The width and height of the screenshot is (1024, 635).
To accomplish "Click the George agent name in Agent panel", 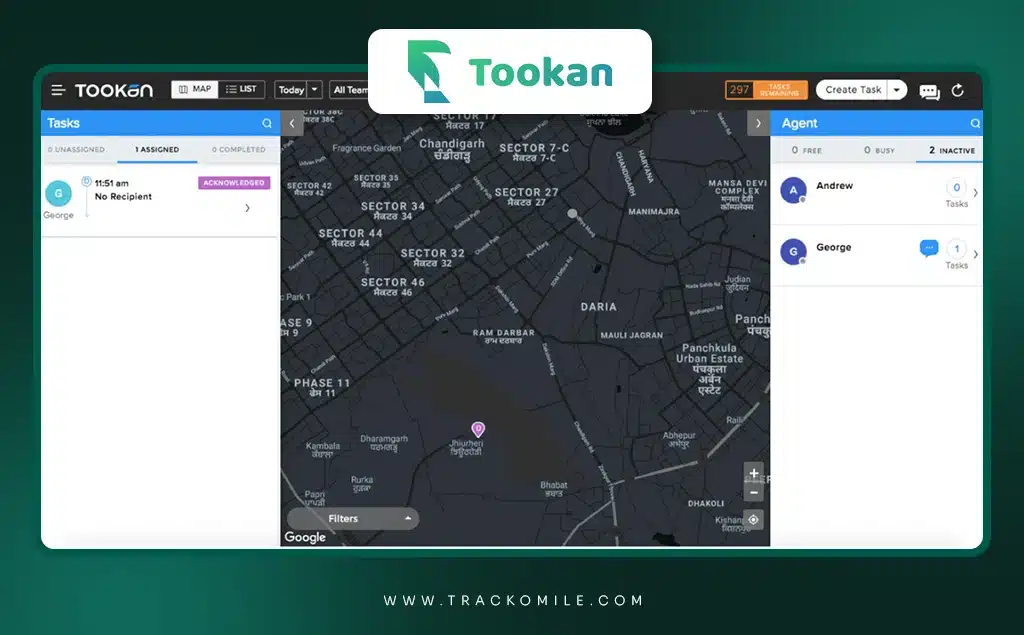I will (x=833, y=247).
